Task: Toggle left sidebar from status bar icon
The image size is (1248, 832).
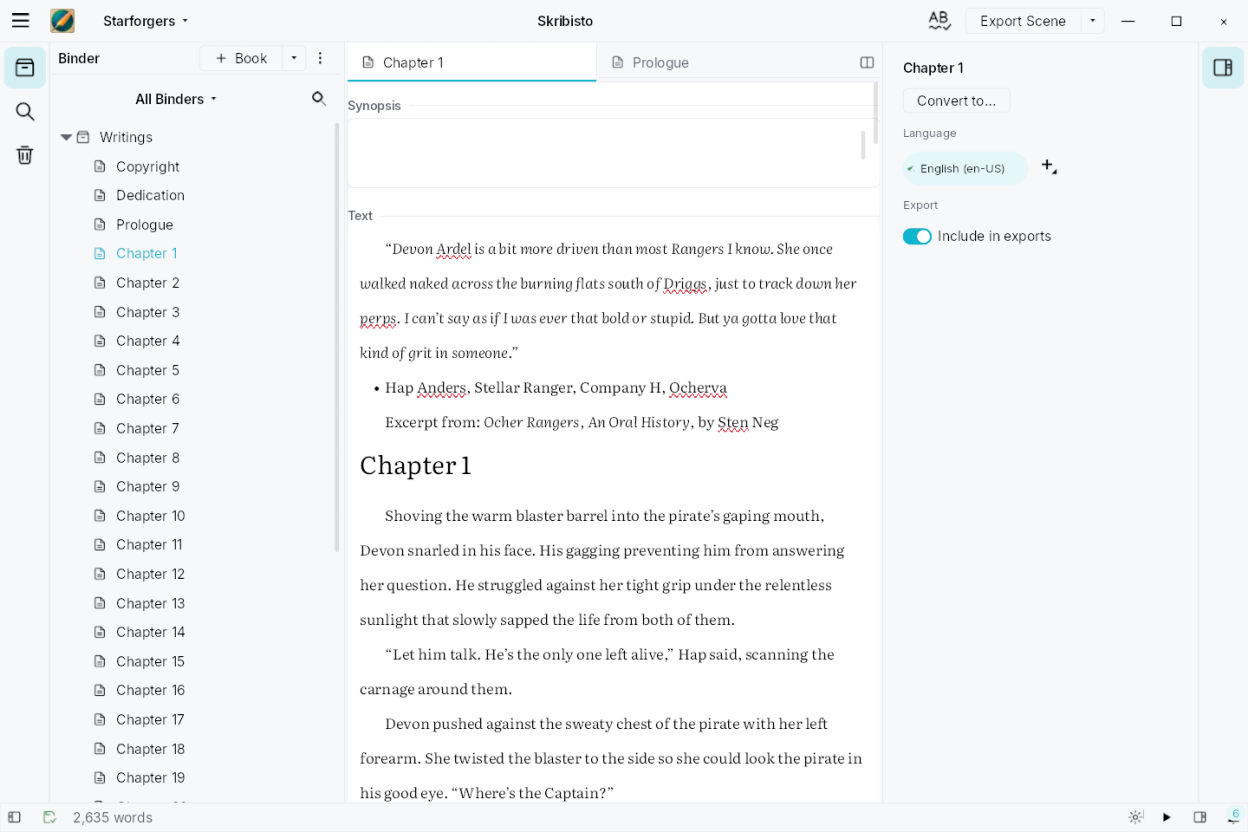Action: tap(14, 817)
